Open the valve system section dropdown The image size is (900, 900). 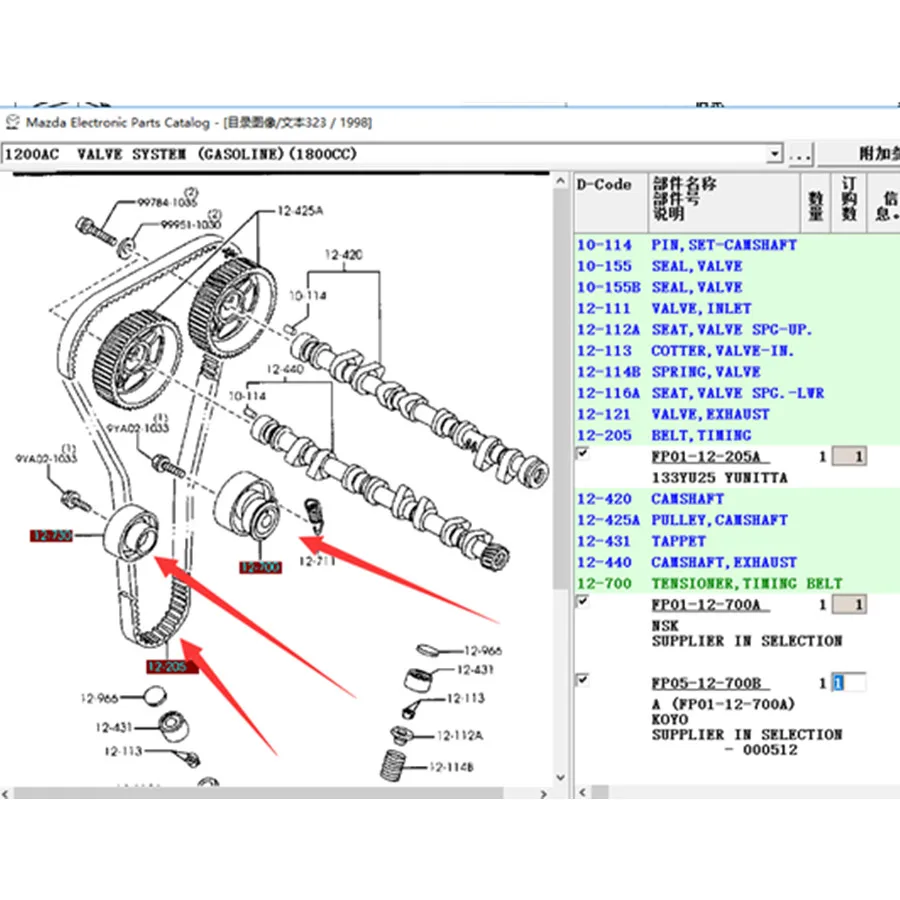pos(773,154)
